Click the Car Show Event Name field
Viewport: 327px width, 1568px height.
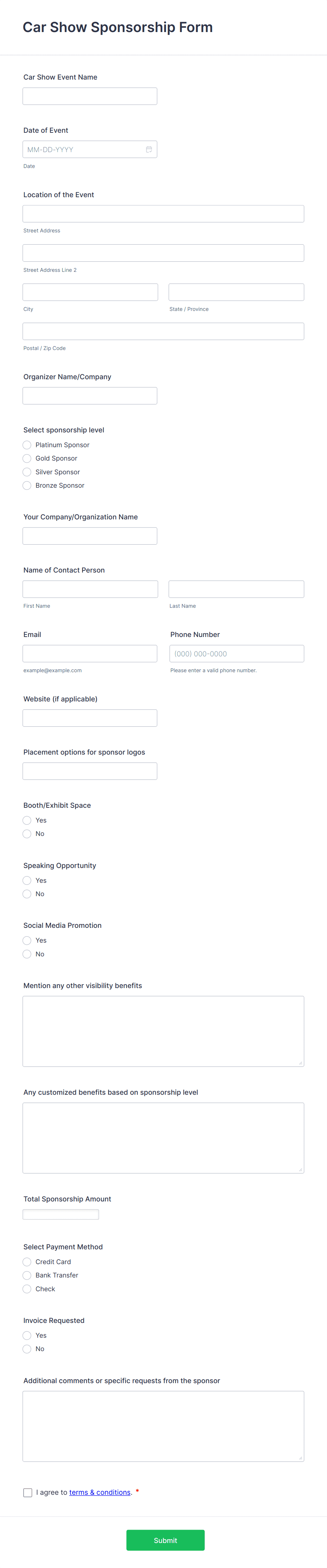[x=90, y=96]
